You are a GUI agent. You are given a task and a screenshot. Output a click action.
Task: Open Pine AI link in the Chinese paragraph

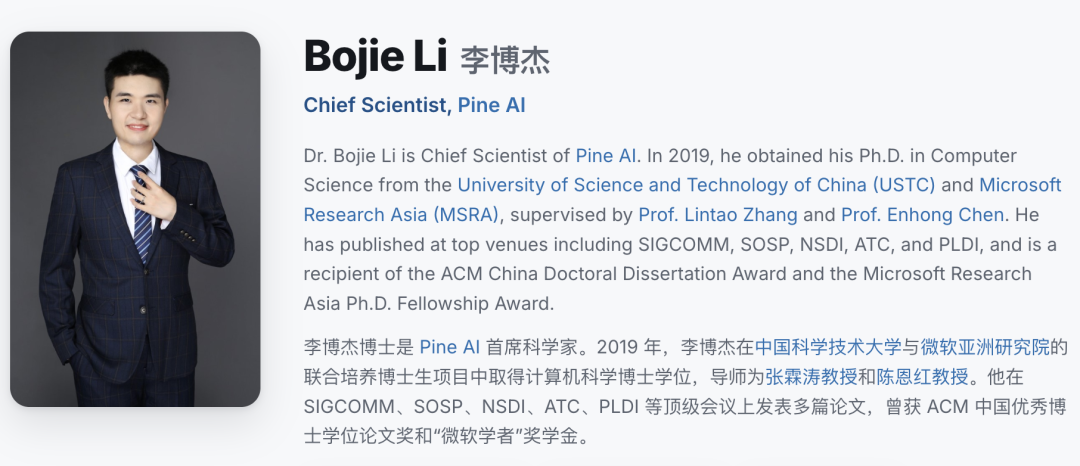[x=450, y=347]
